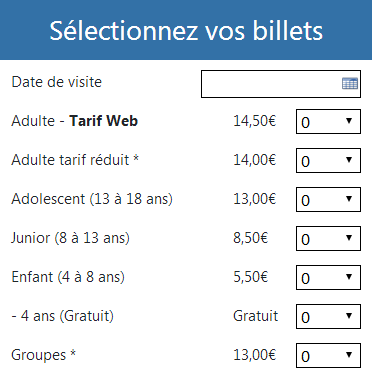Image resolution: width=372 pixels, height=370 pixels.
Task: Open the Groupes quantity dropdown
Action: (x=328, y=355)
